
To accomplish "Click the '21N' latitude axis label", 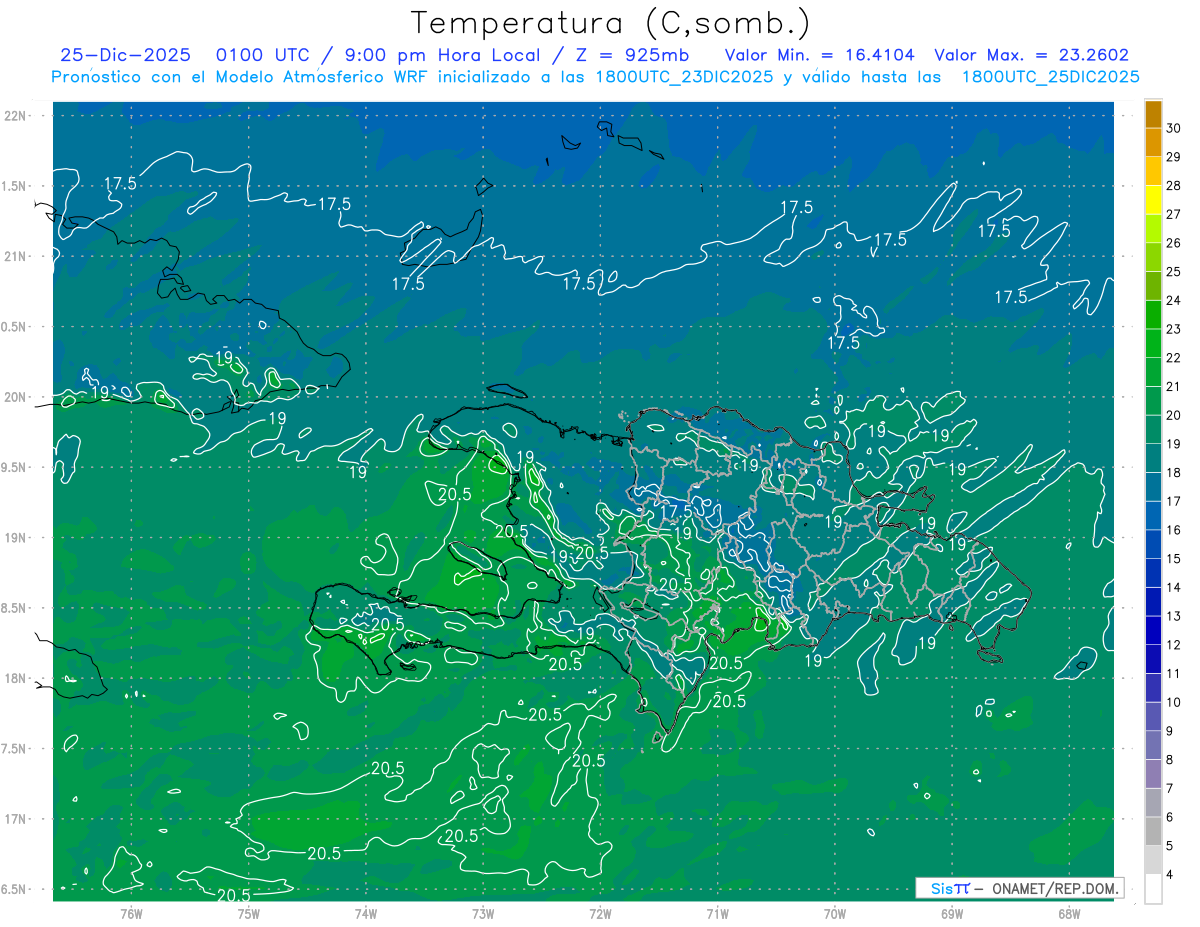I will 16,256.
